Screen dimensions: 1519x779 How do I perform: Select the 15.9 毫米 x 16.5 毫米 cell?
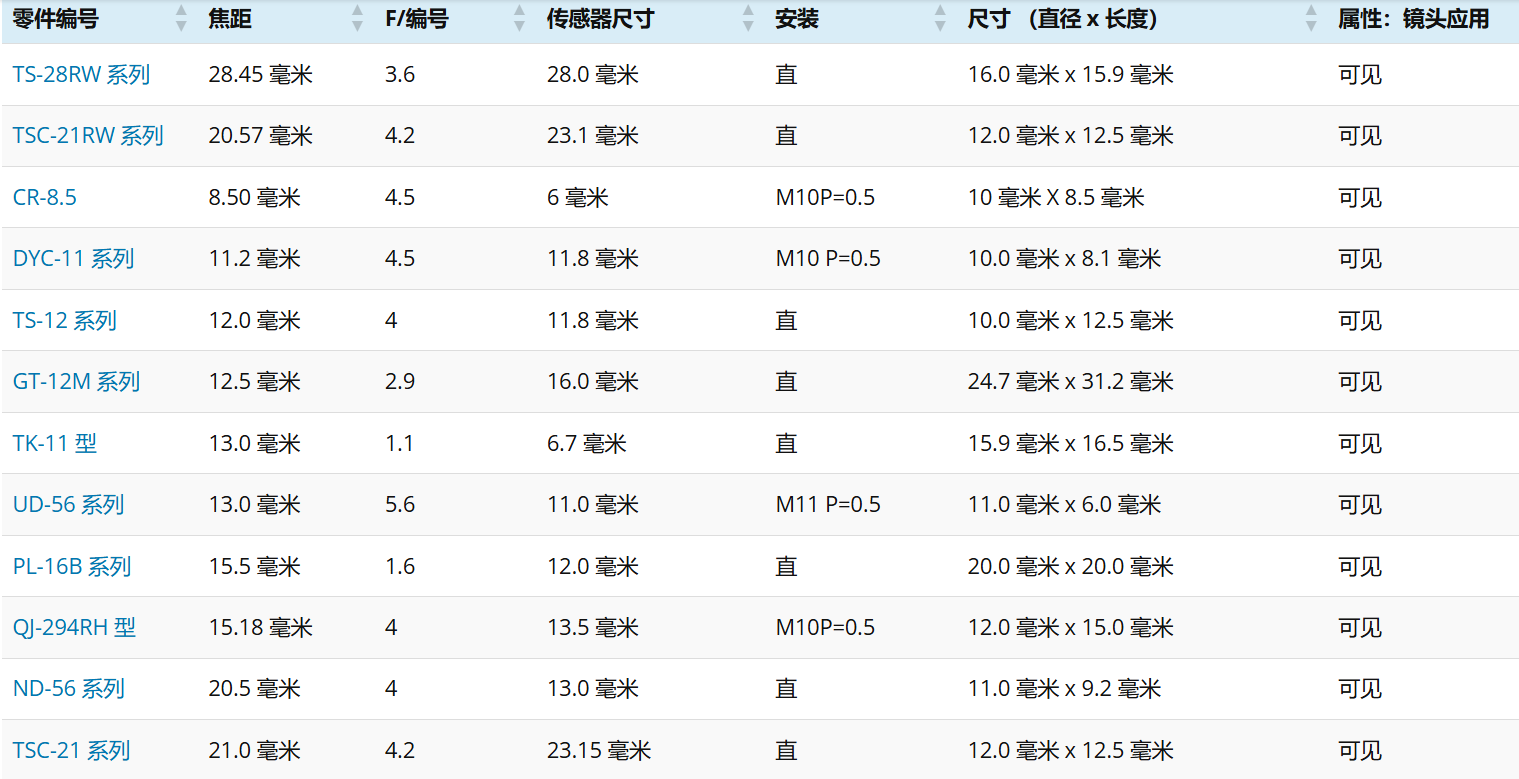click(1070, 443)
